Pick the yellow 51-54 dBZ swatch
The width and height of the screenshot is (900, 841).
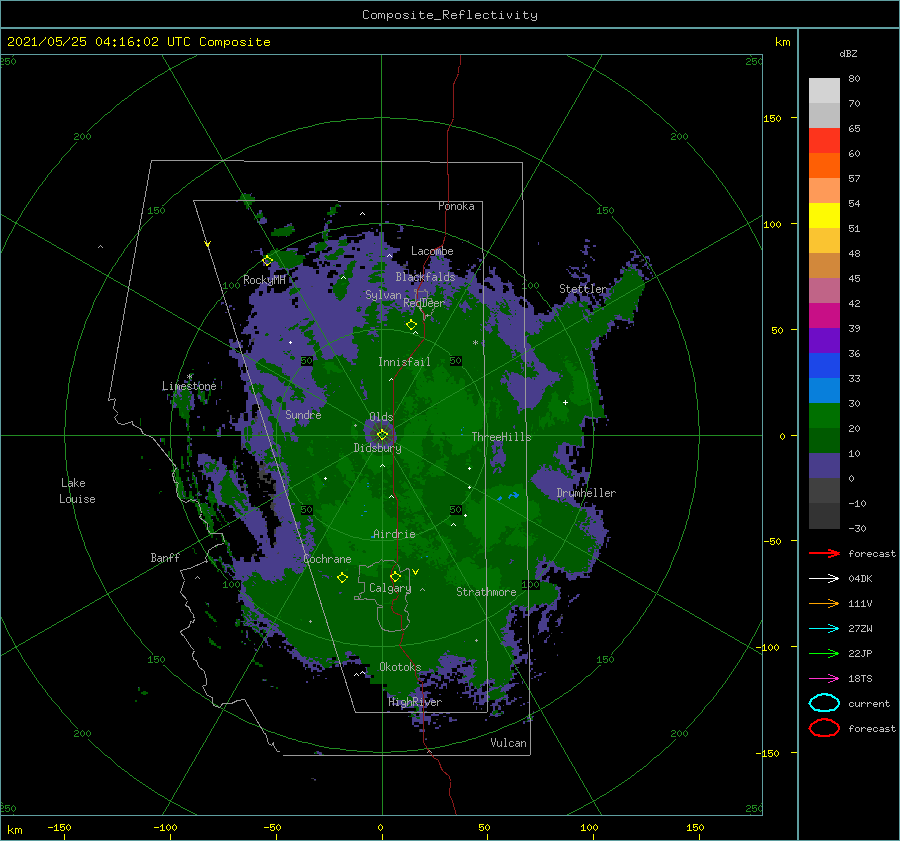824,216
